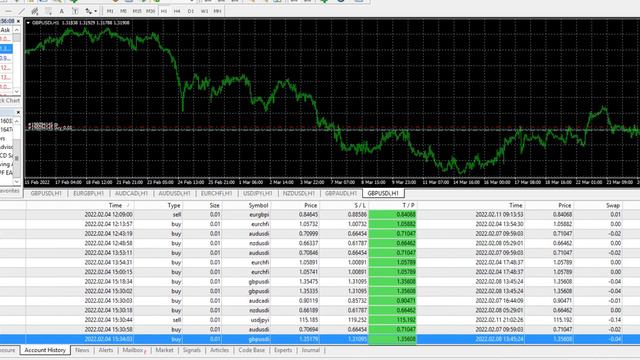640x360 pixels.
Task: Open the Code Base terminal tab
Action: 251,350
